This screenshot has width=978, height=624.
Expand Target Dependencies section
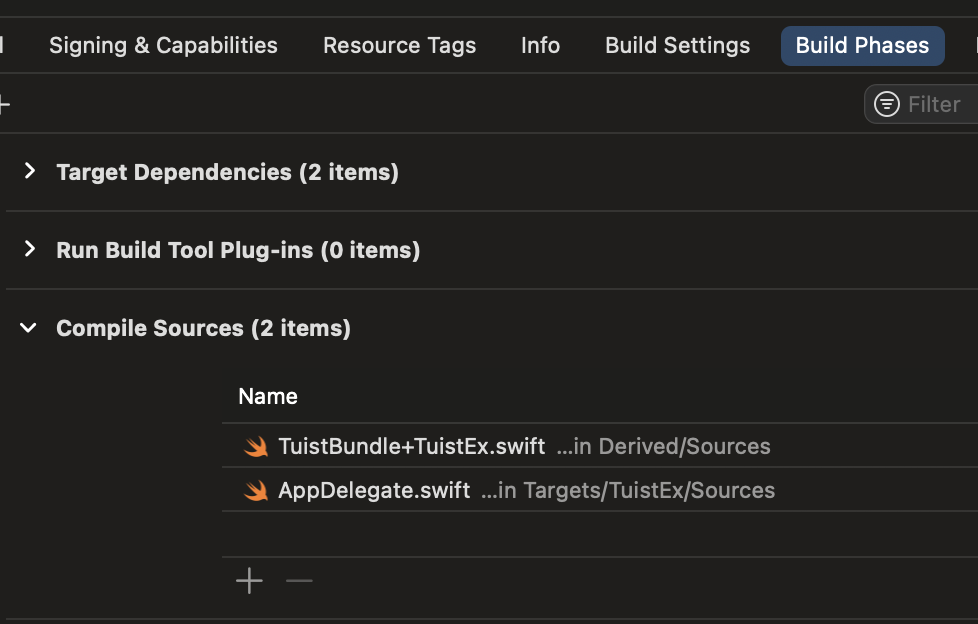(x=29, y=171)
